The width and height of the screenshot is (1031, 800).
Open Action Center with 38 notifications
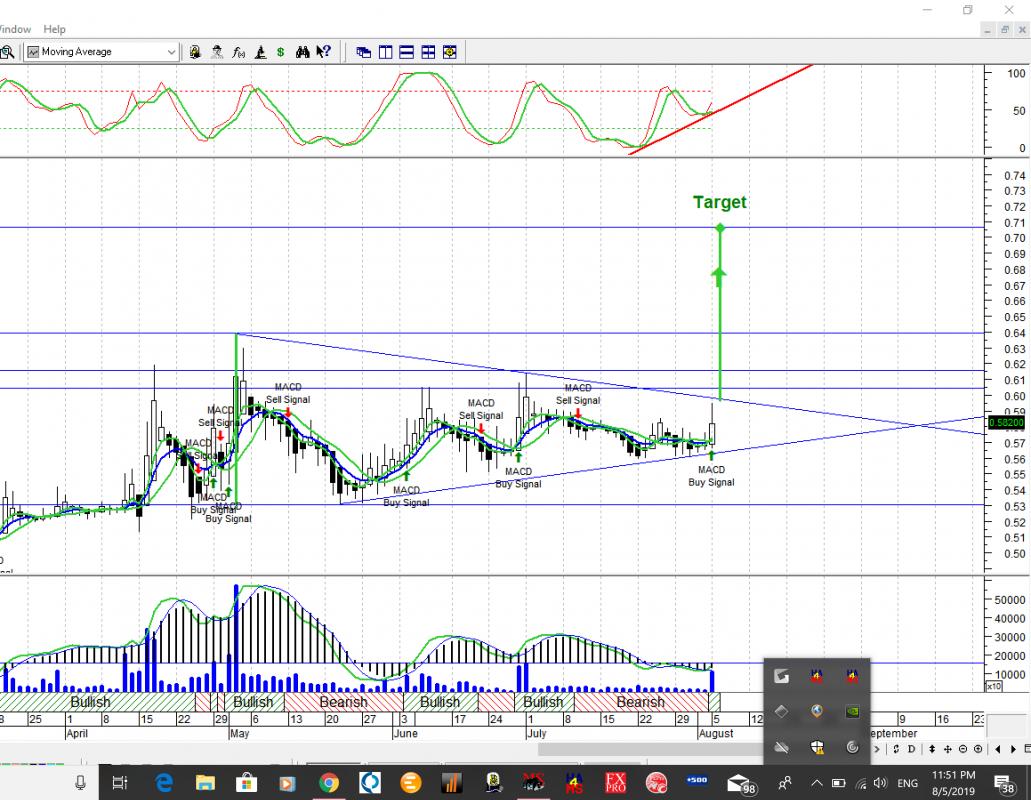[1004, 783]
